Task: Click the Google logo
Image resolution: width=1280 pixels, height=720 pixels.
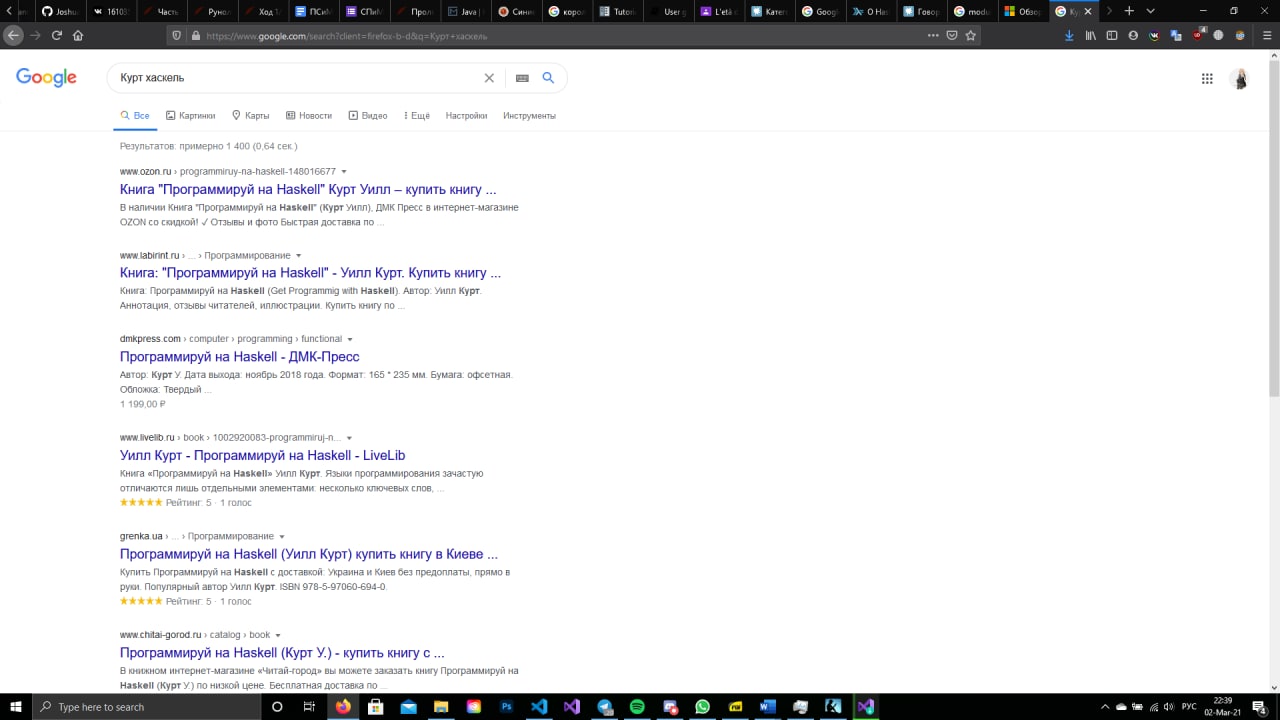Action: tap(46, 78)
